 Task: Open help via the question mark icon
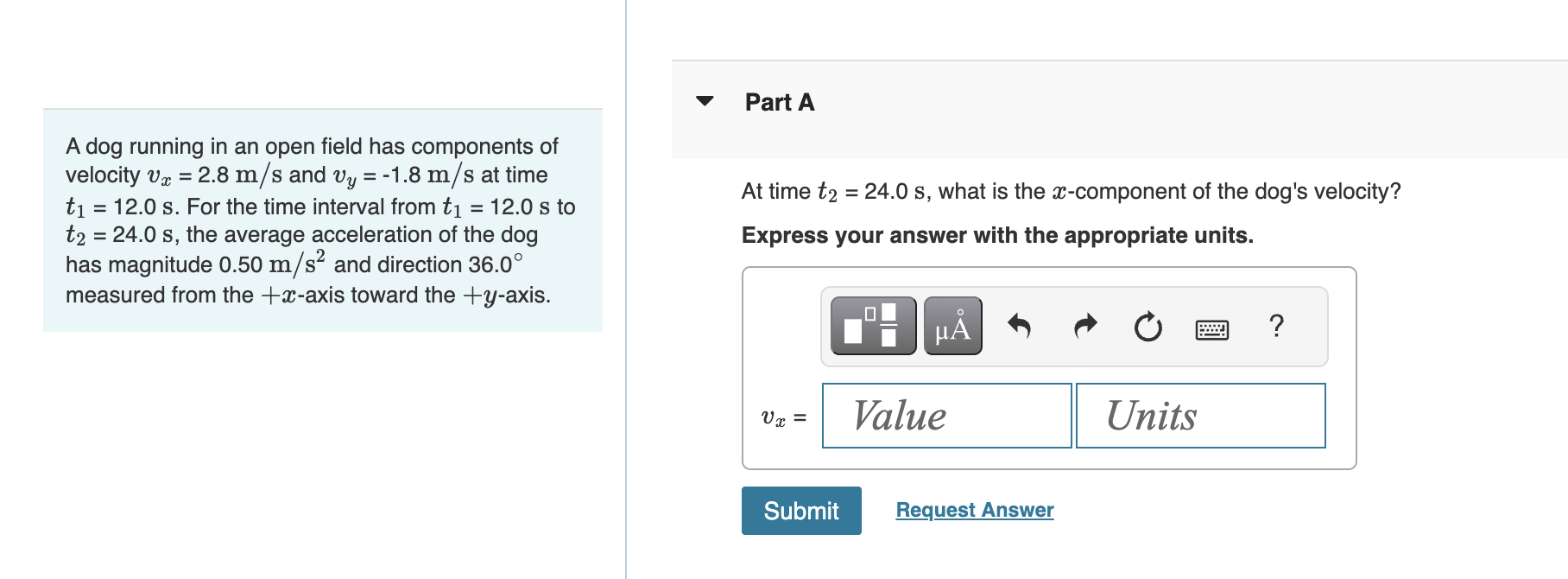pyautogui.click(x=1276, y=327)
